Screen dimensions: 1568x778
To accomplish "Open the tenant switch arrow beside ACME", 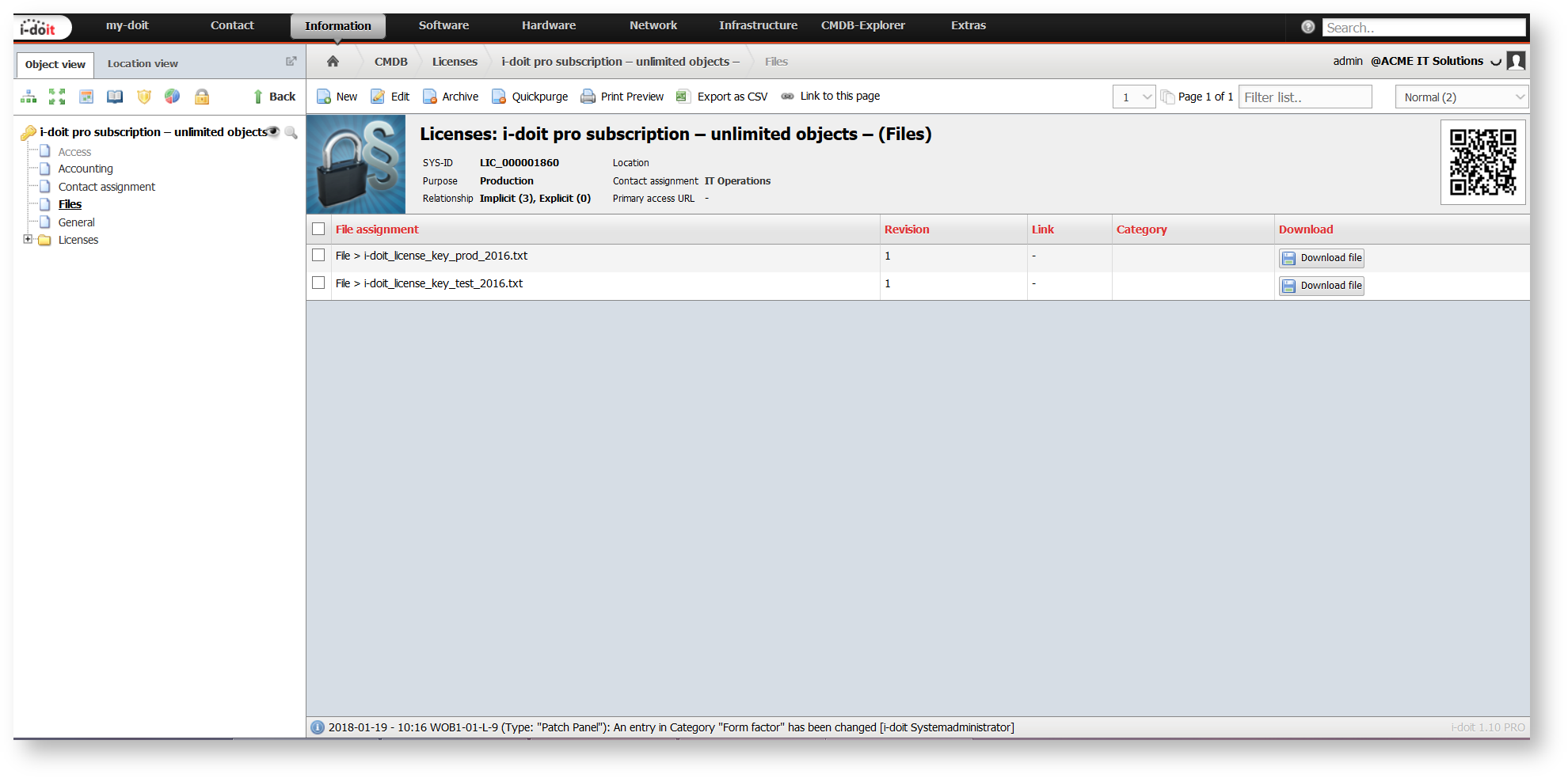I will pos(1496,62).
